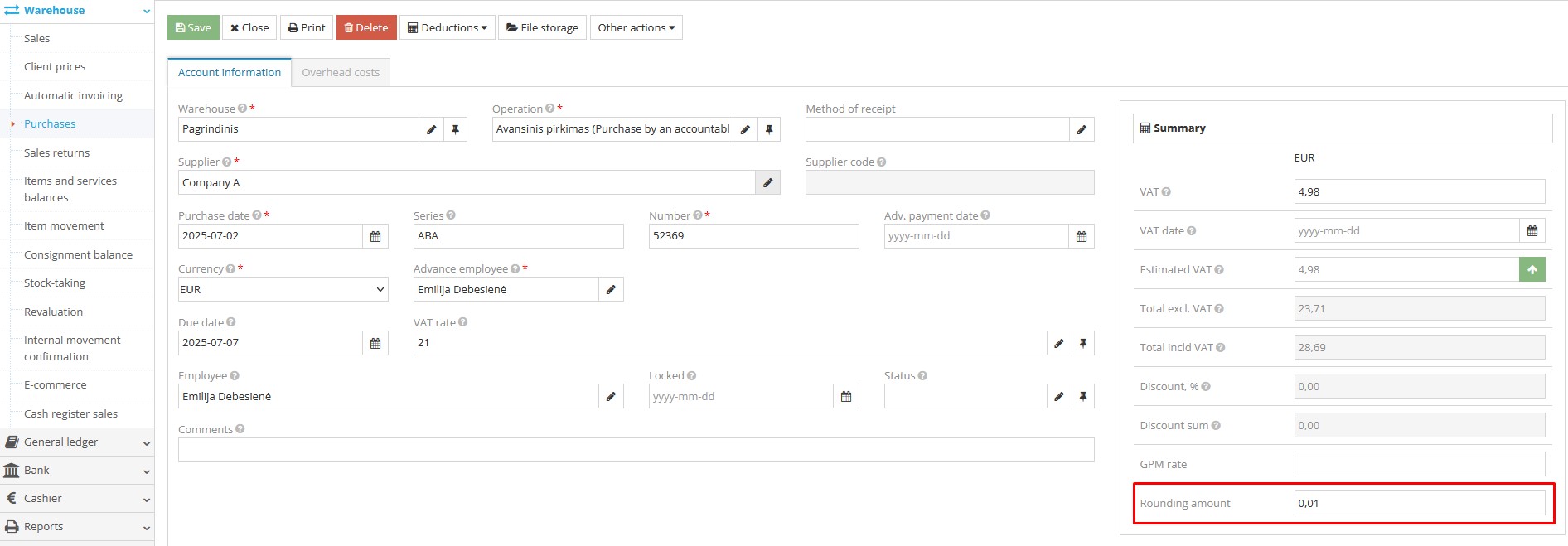Click the pencil icon beside Warehouse field
The image size is (1568, 546).
(x=431, y=129)
